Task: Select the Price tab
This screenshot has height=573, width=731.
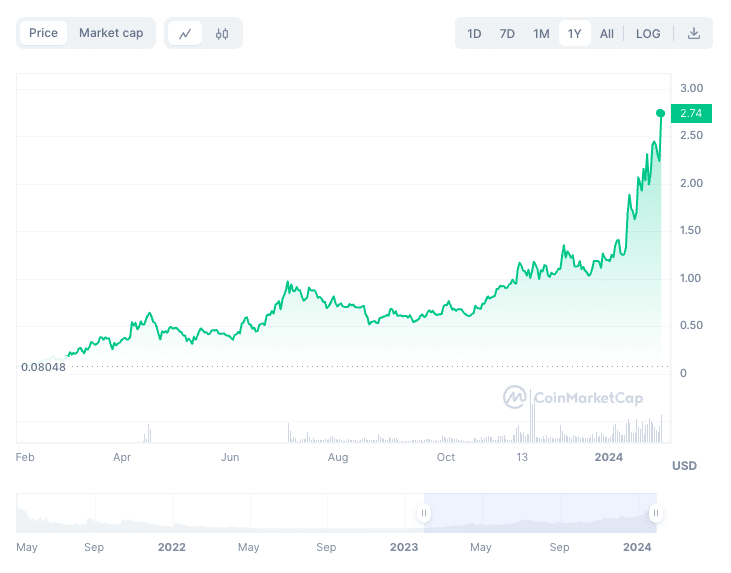Action: (43, 33)
